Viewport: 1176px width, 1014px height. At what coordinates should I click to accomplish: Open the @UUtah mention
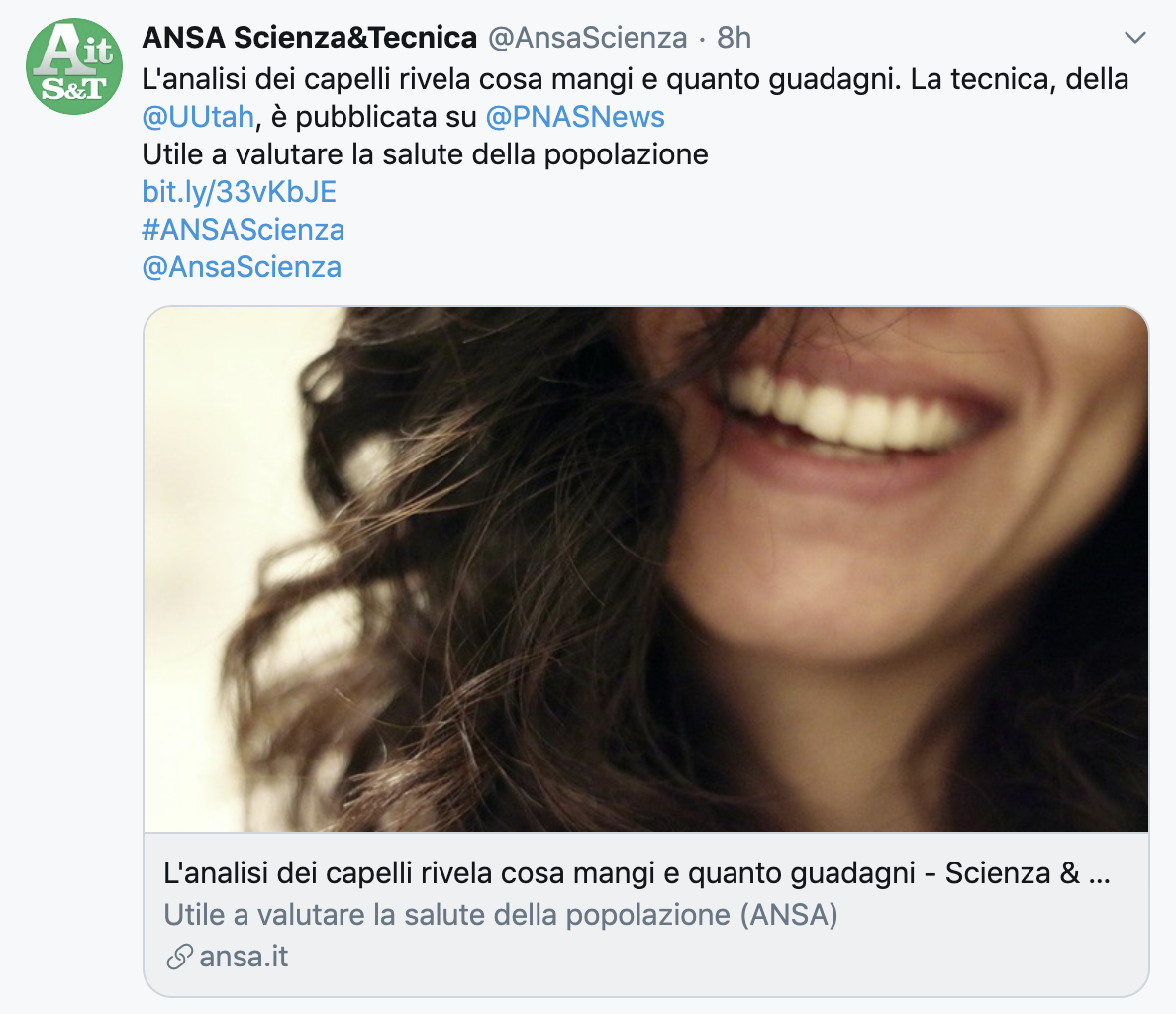[198, 116]
